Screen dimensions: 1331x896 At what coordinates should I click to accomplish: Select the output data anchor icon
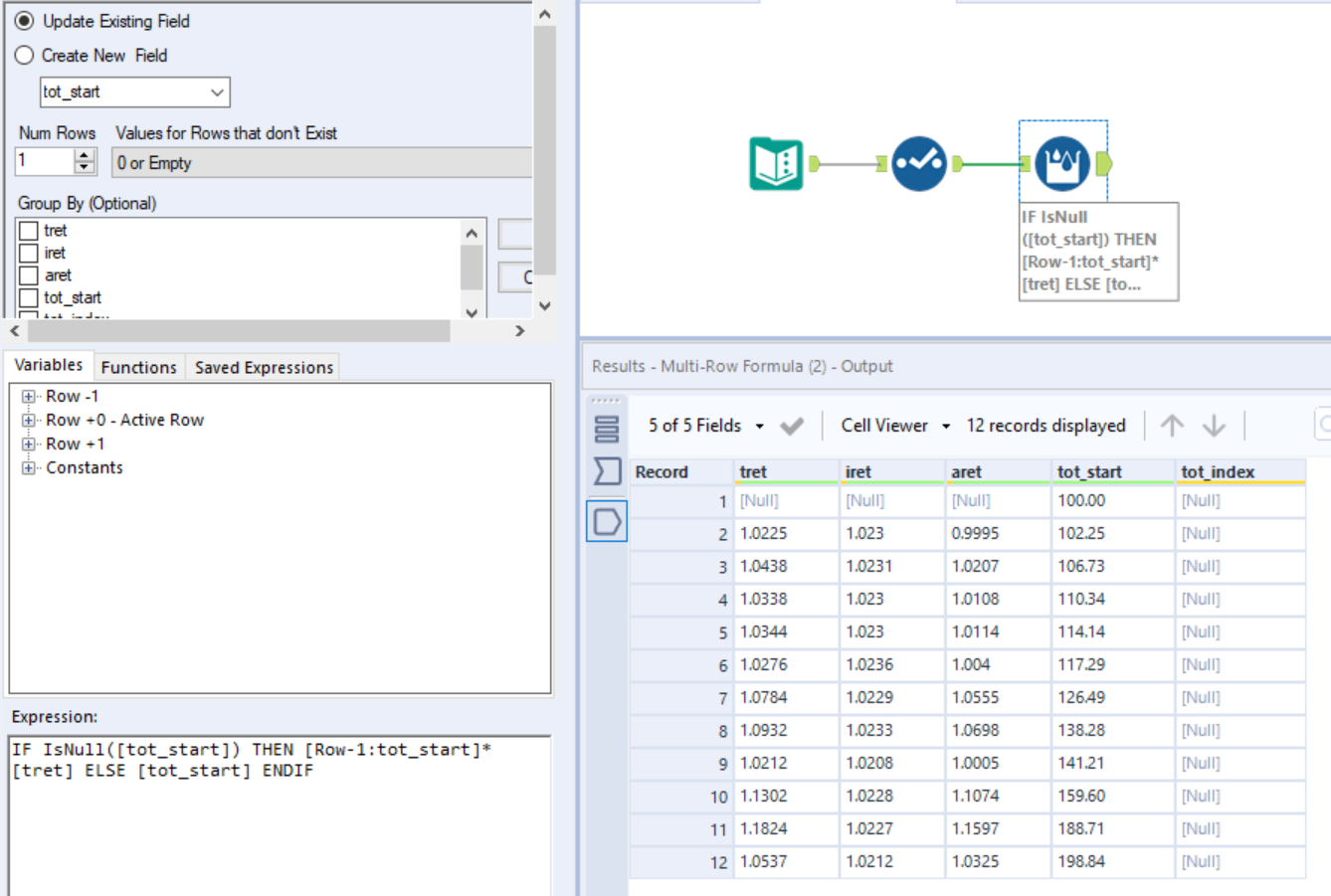606,521
